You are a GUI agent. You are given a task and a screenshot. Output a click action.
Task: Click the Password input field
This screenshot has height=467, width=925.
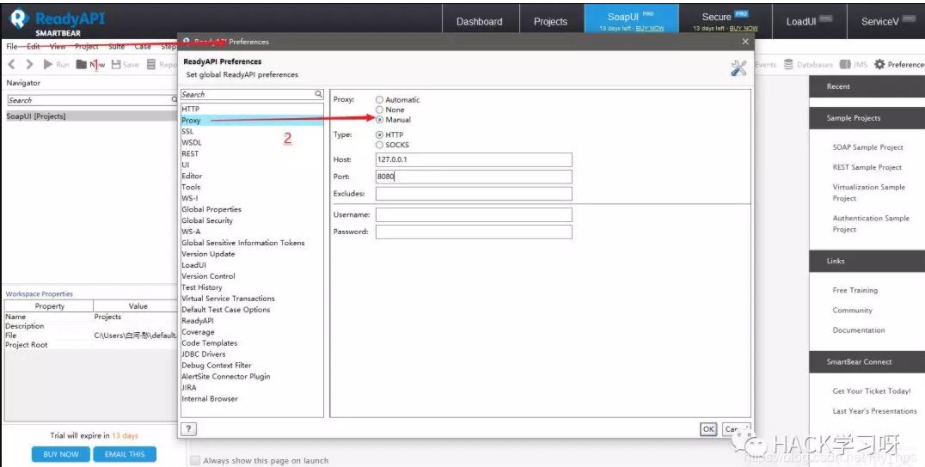coord(474,232)
